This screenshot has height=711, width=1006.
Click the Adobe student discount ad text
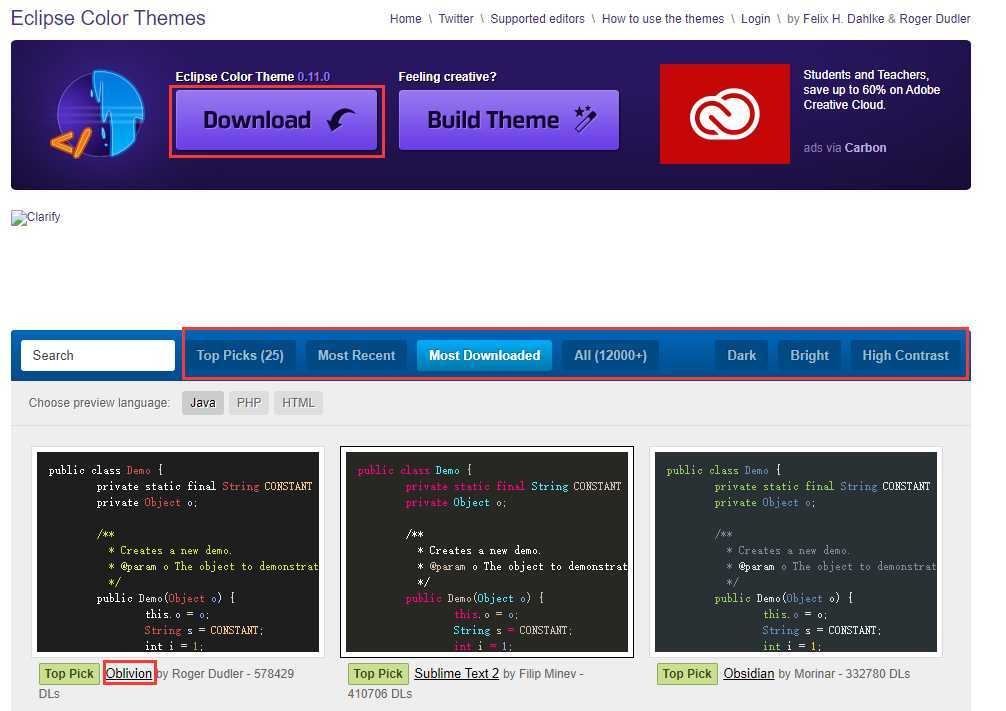(872, 90)
